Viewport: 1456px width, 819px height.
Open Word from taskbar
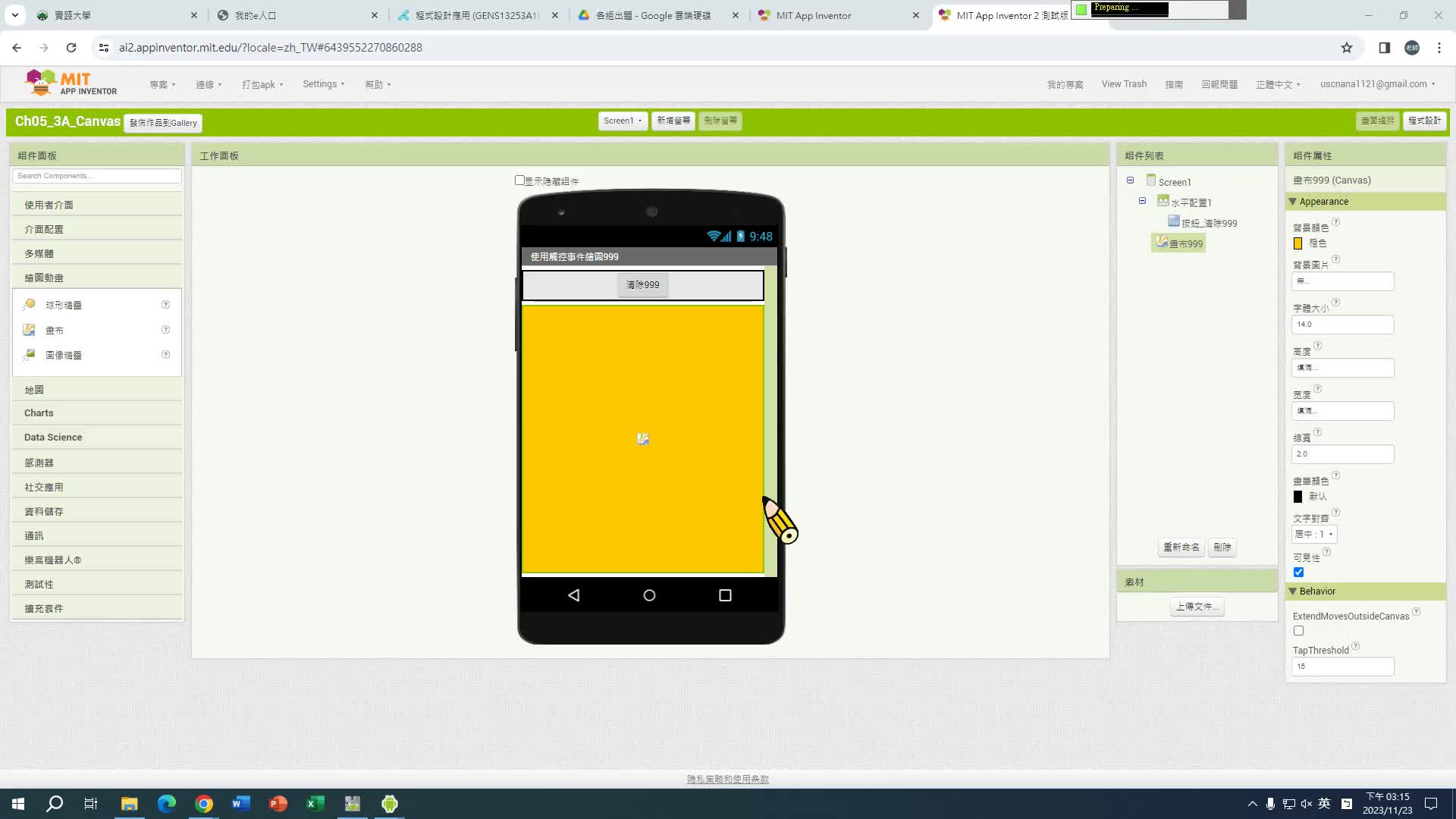(x=241, y=804)
